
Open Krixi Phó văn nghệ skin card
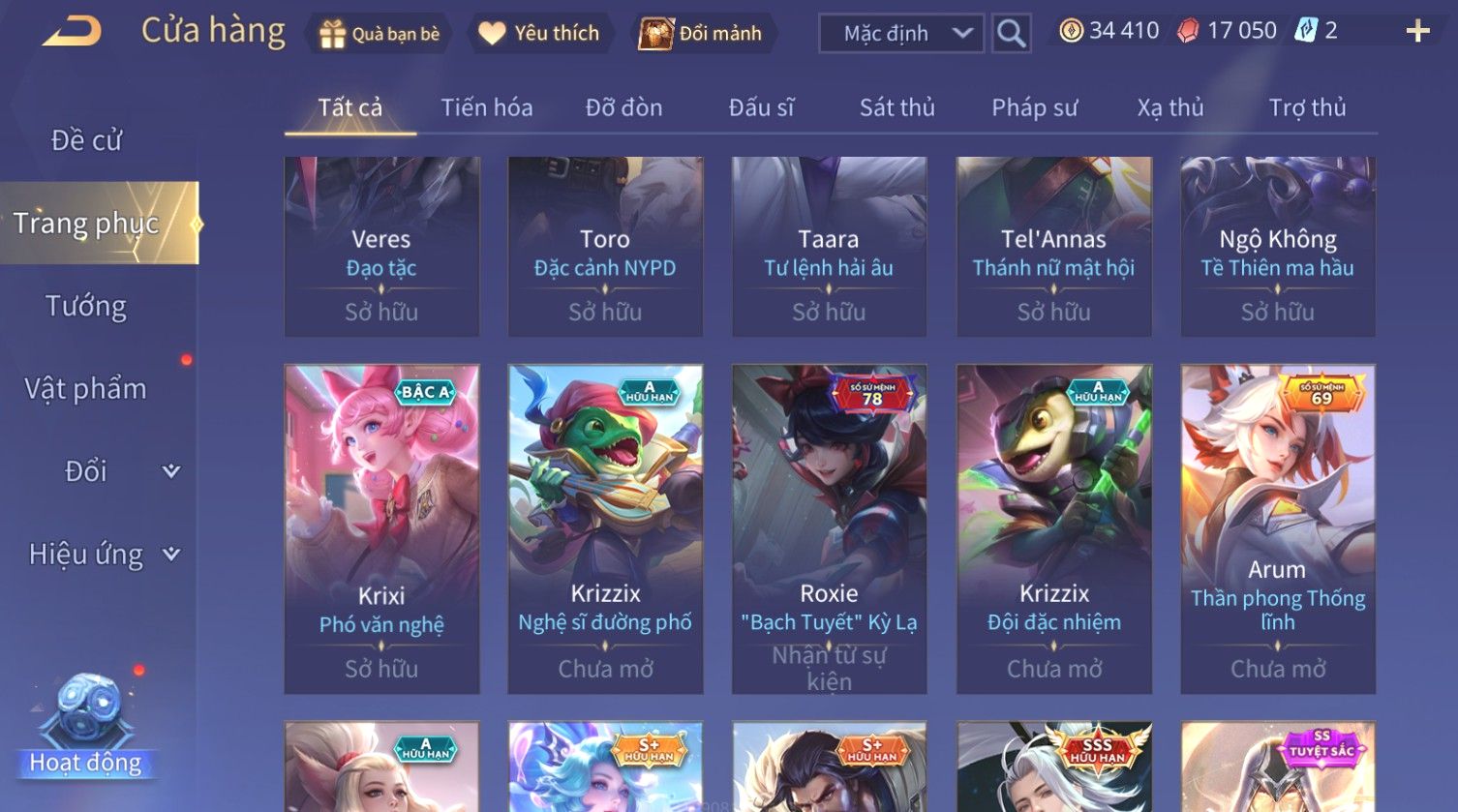(x=381, y=528)
